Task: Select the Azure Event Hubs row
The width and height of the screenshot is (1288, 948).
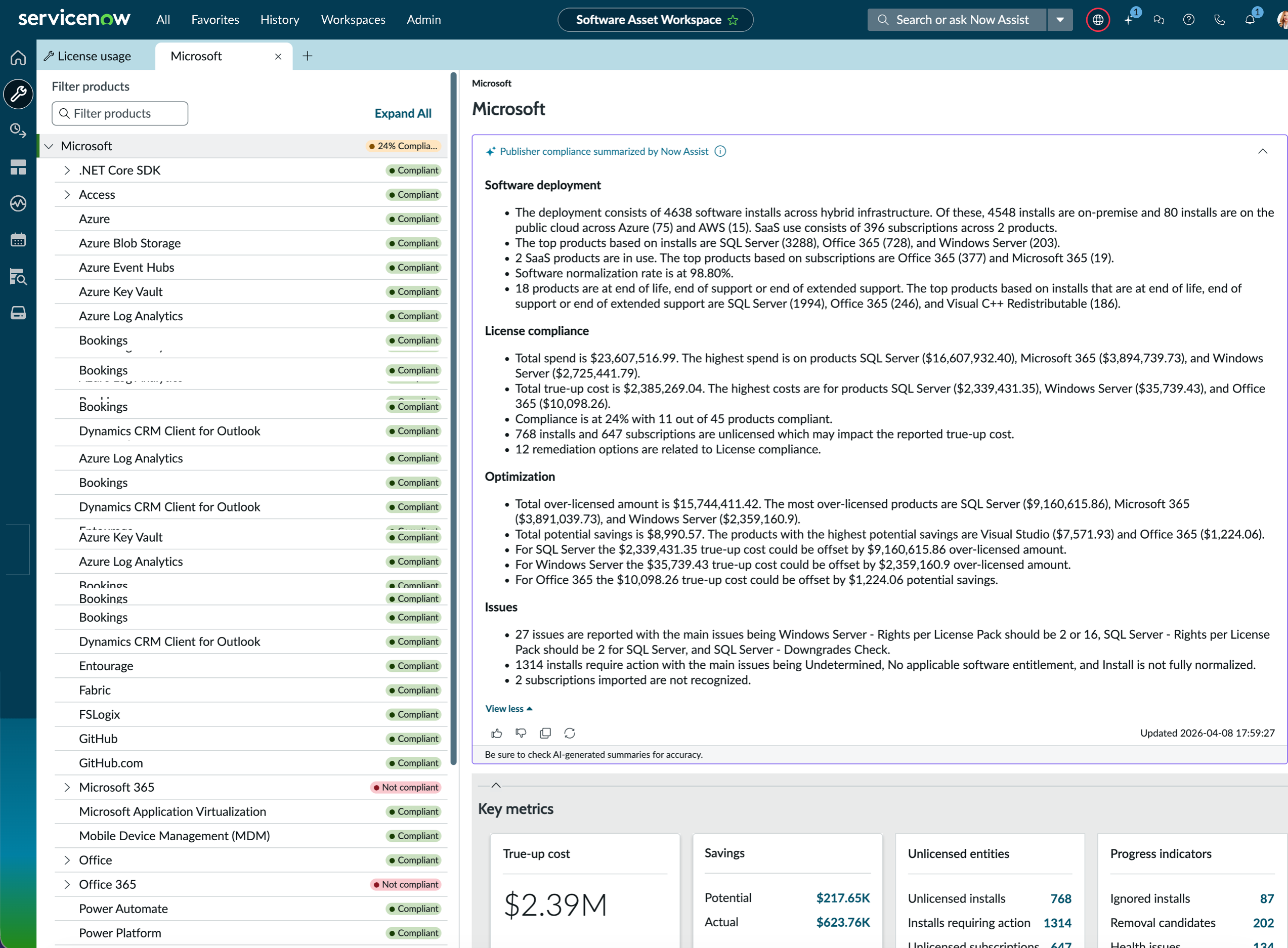Action: coord(251,268)
